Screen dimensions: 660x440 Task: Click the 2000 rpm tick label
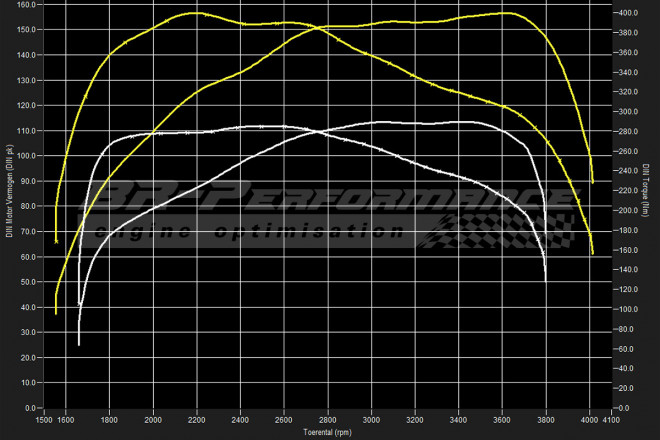pyautogui.click(x=154, y=420)
